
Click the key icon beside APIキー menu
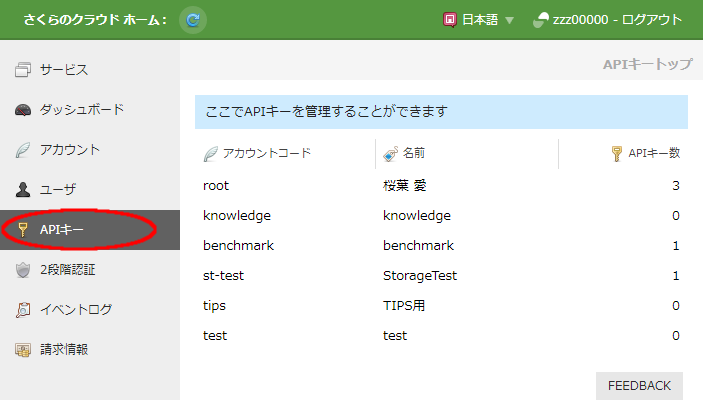coord(24,230)
